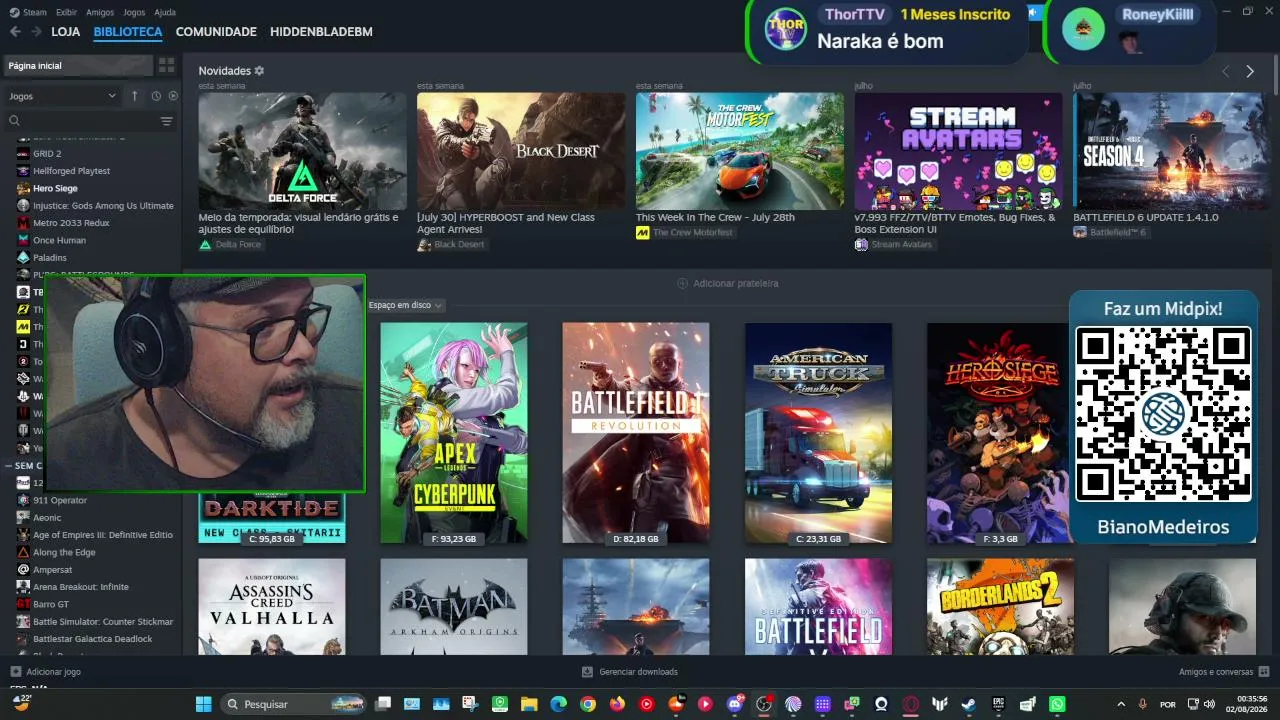
Task: Click the Windows taskbar Pesquisar search box
Action: pos(292,704)
